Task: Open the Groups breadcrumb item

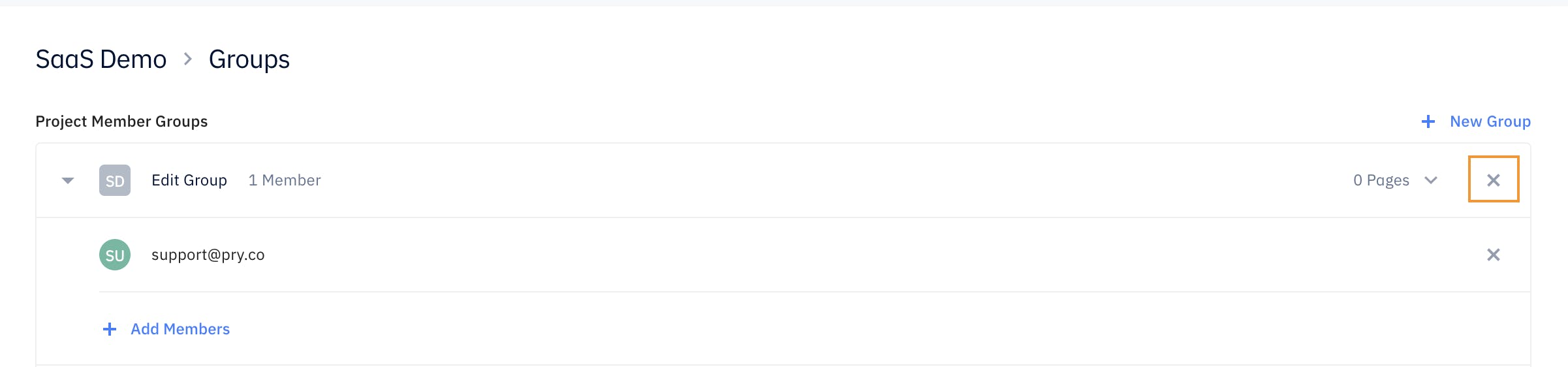Action: click(x=249, y=59)
